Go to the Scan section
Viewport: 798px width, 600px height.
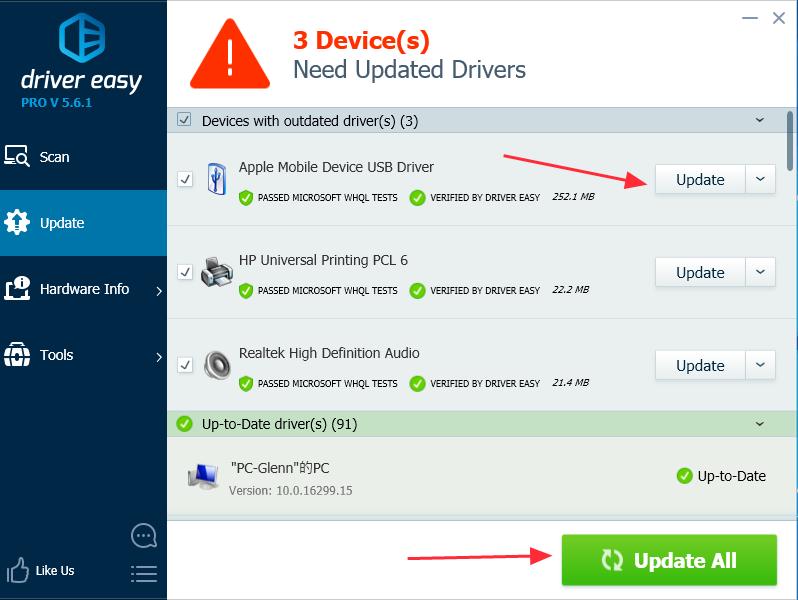(x=55, y=157)
